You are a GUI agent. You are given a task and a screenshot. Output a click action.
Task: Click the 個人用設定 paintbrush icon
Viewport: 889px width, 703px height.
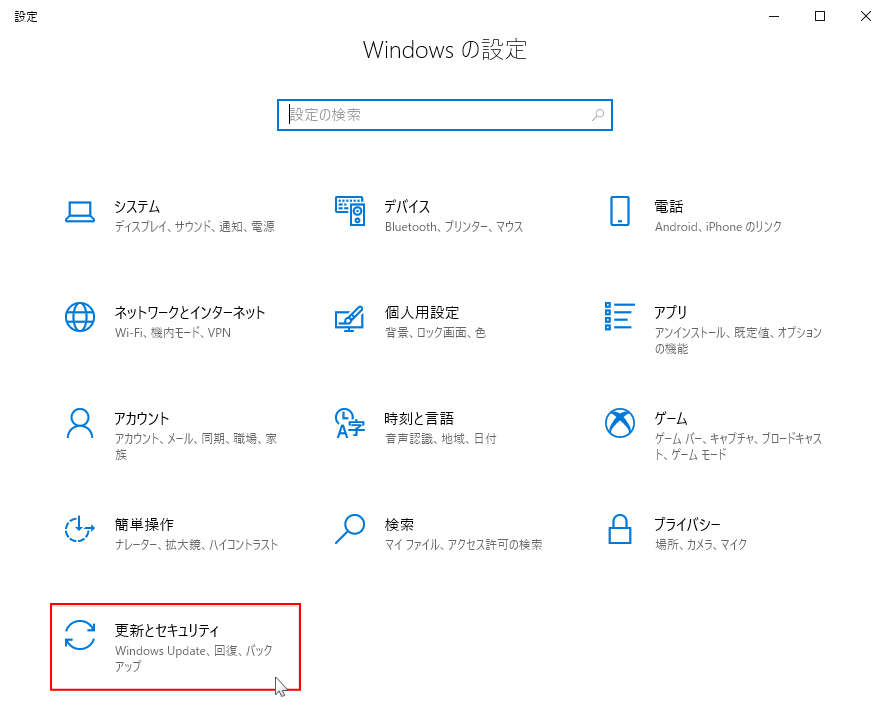(349, 319)
